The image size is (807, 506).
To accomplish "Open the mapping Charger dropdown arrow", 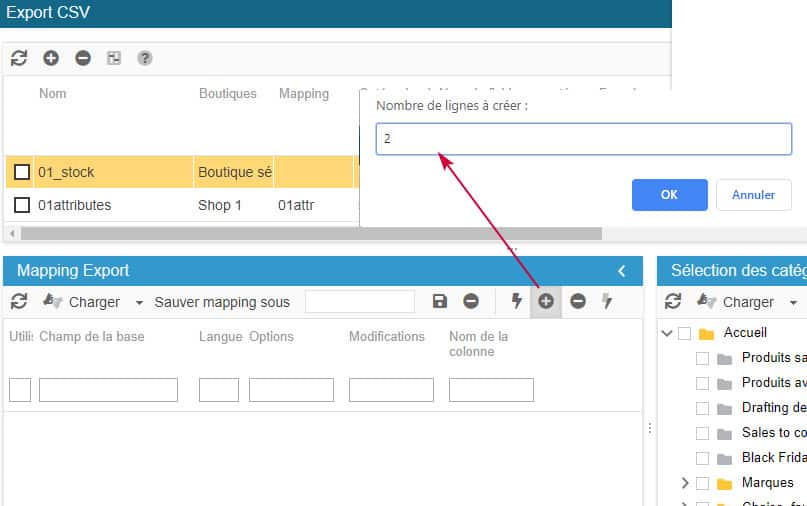I will (x=139, y=302).
